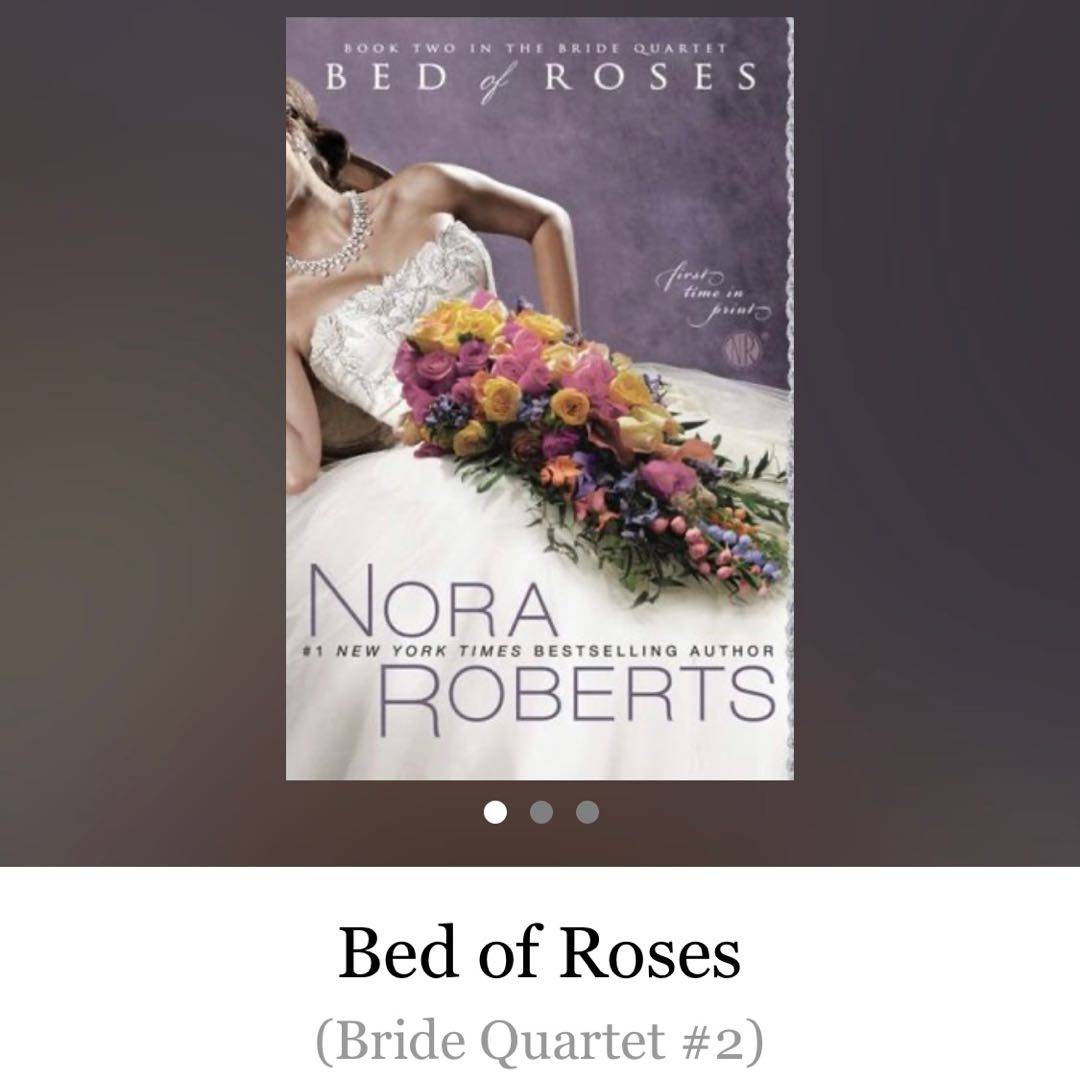1080x1080 pixels.
Task: Click '#1 New York Times Bestselling Author' line
Action: 539,651
